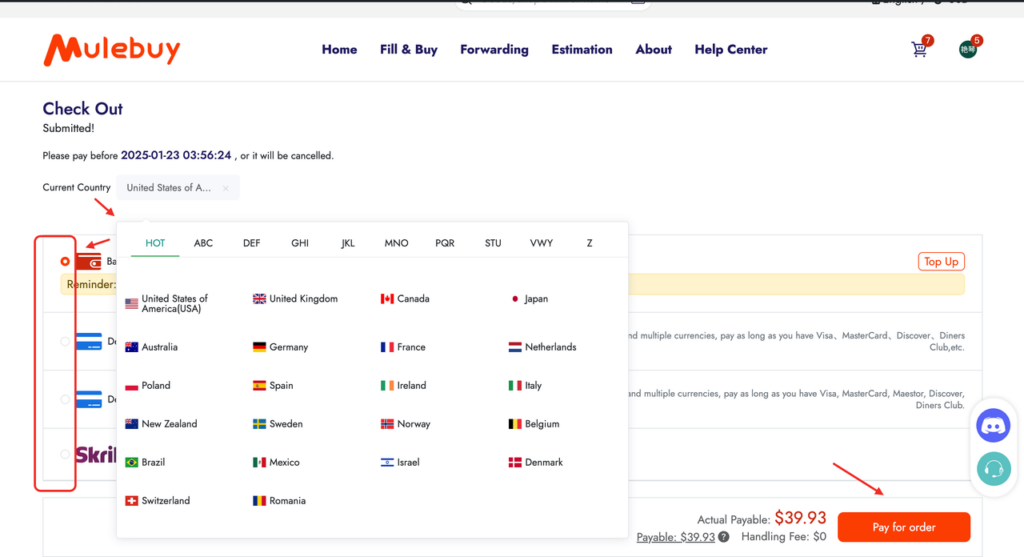Switch to the STU country tab

tap(493, 243)
